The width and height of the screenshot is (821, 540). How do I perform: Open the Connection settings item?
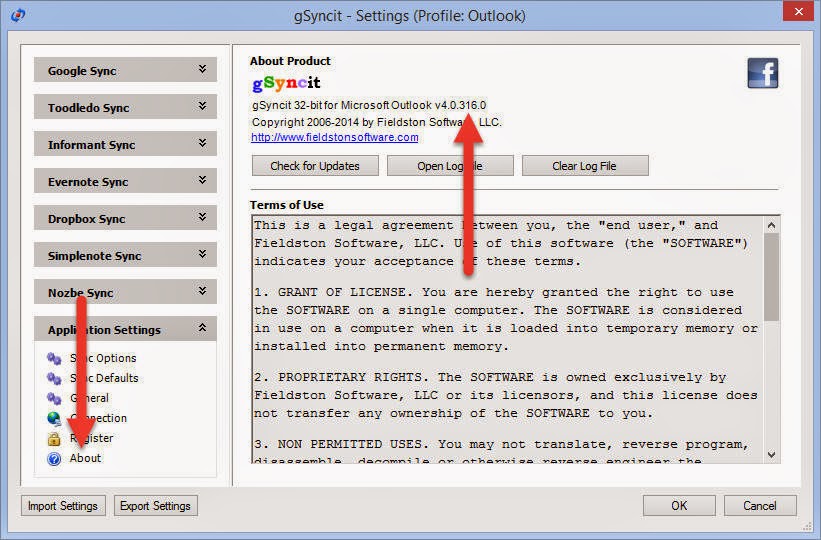pos(98,418)
